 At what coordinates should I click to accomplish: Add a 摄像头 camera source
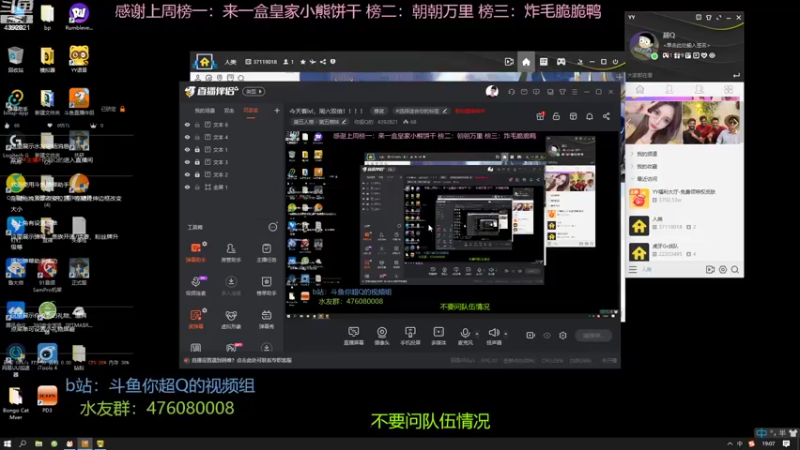click(x=382, y=336)
